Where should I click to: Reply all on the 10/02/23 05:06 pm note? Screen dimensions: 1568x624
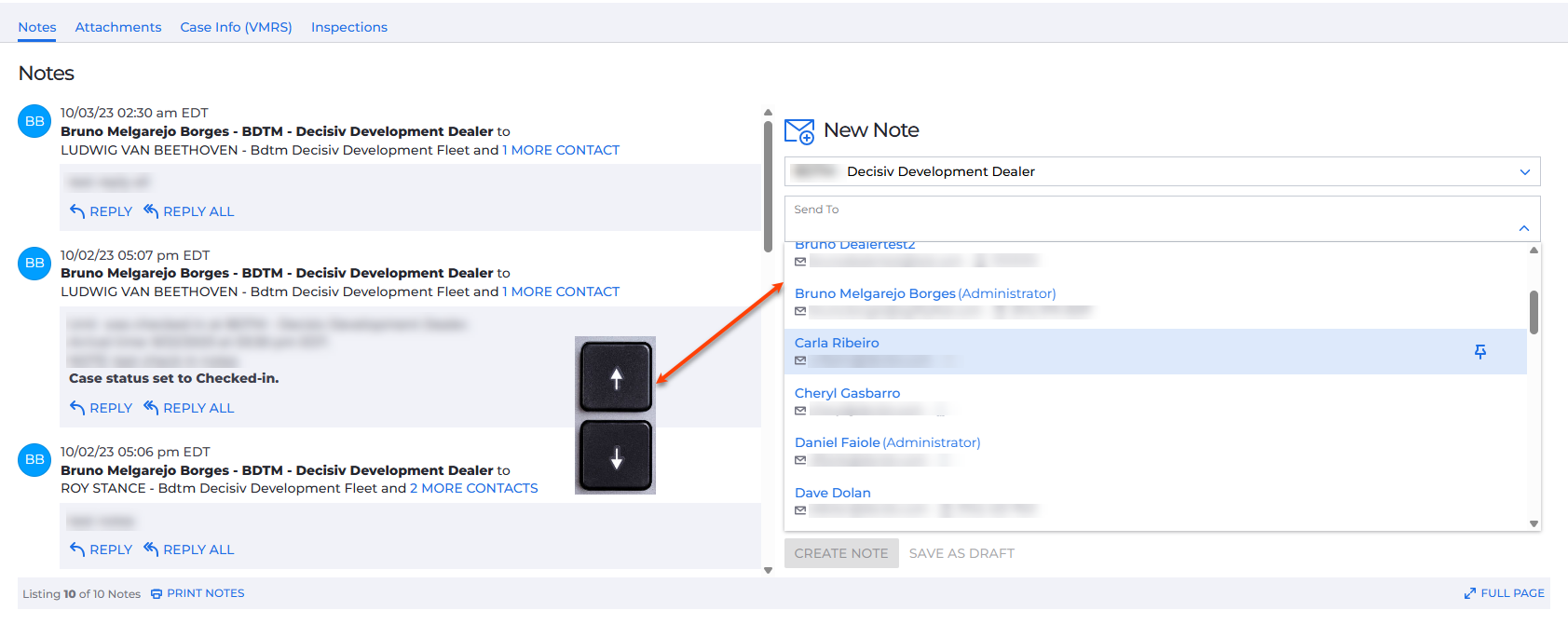point(188,549)
